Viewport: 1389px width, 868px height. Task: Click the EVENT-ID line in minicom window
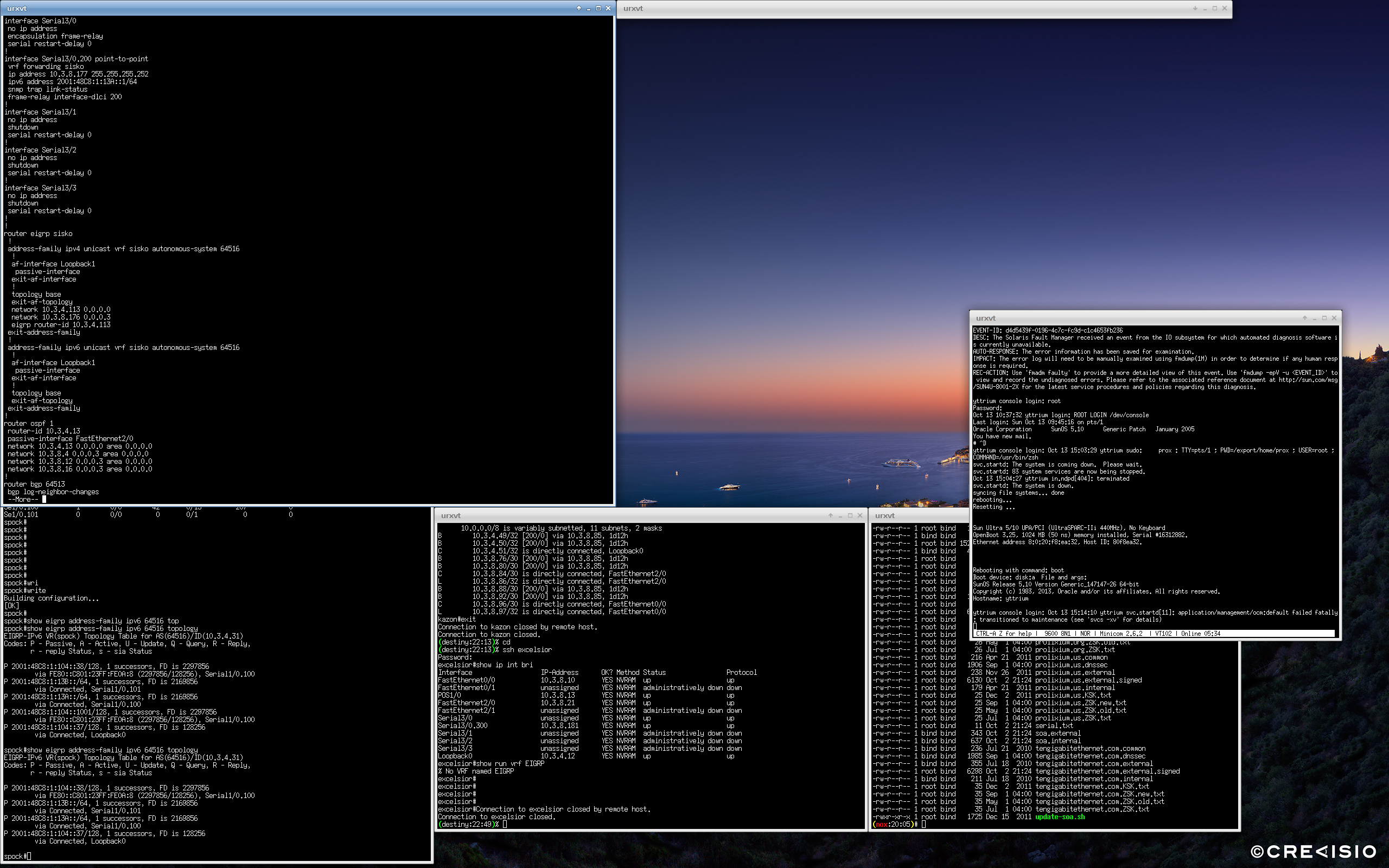point(1048,330)
